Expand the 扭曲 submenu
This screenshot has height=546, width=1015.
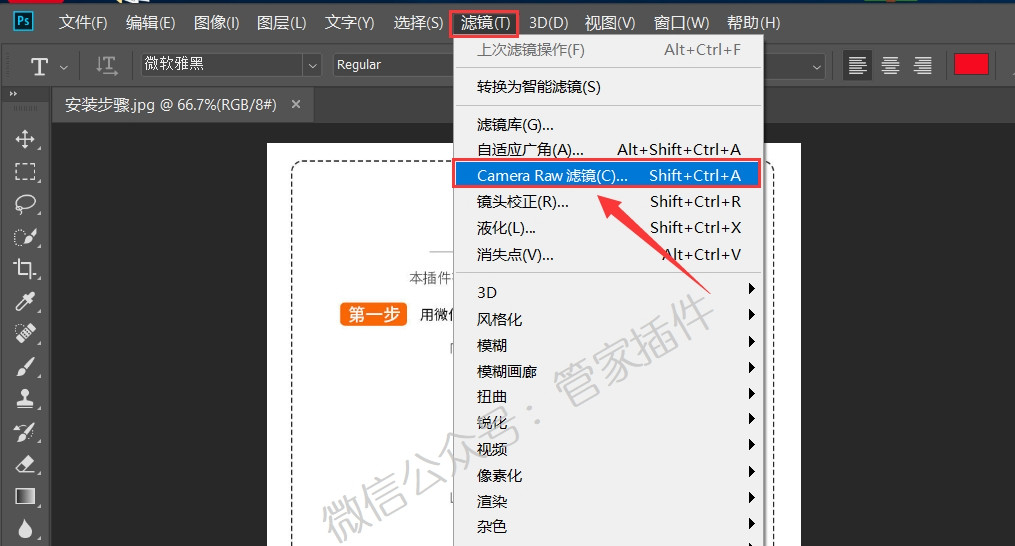609,396
